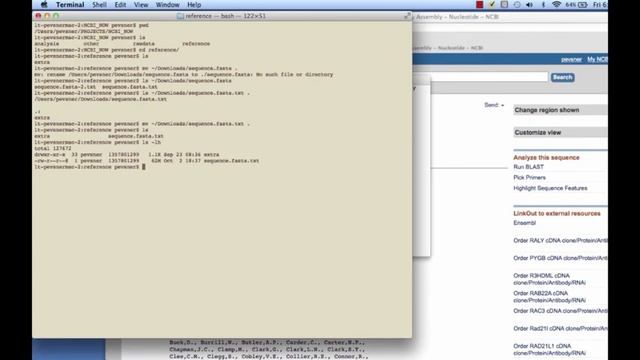Click the green checkmark menu bar icon
The image size is (640, 360).
492,5
